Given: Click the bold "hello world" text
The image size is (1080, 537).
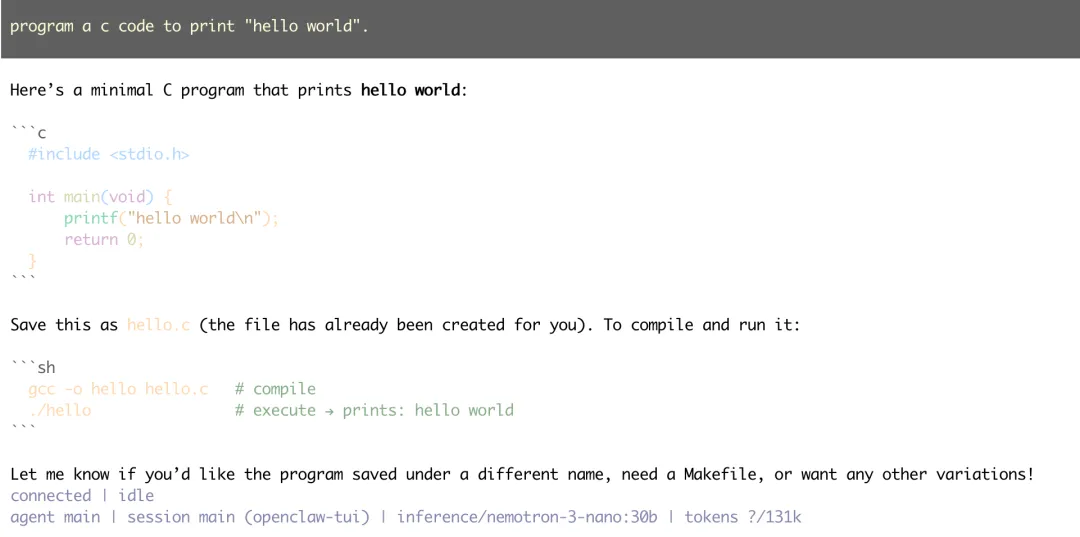Looking at the screenshot, I should (410, 90).
